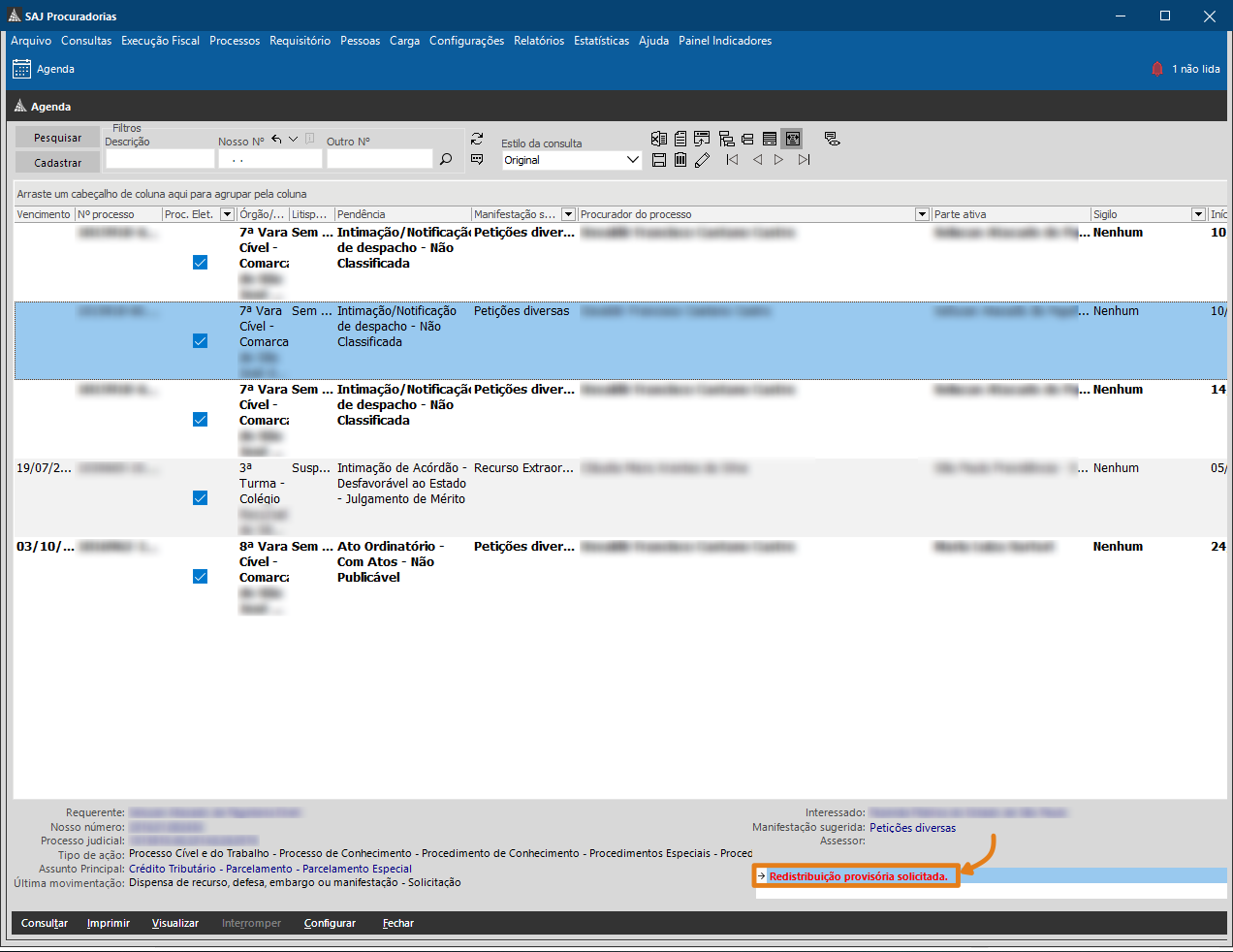This screenshot has width=1233, height=952.
Task: Go to the last record with the navigation arrow
Action: [x=805, y=160]
